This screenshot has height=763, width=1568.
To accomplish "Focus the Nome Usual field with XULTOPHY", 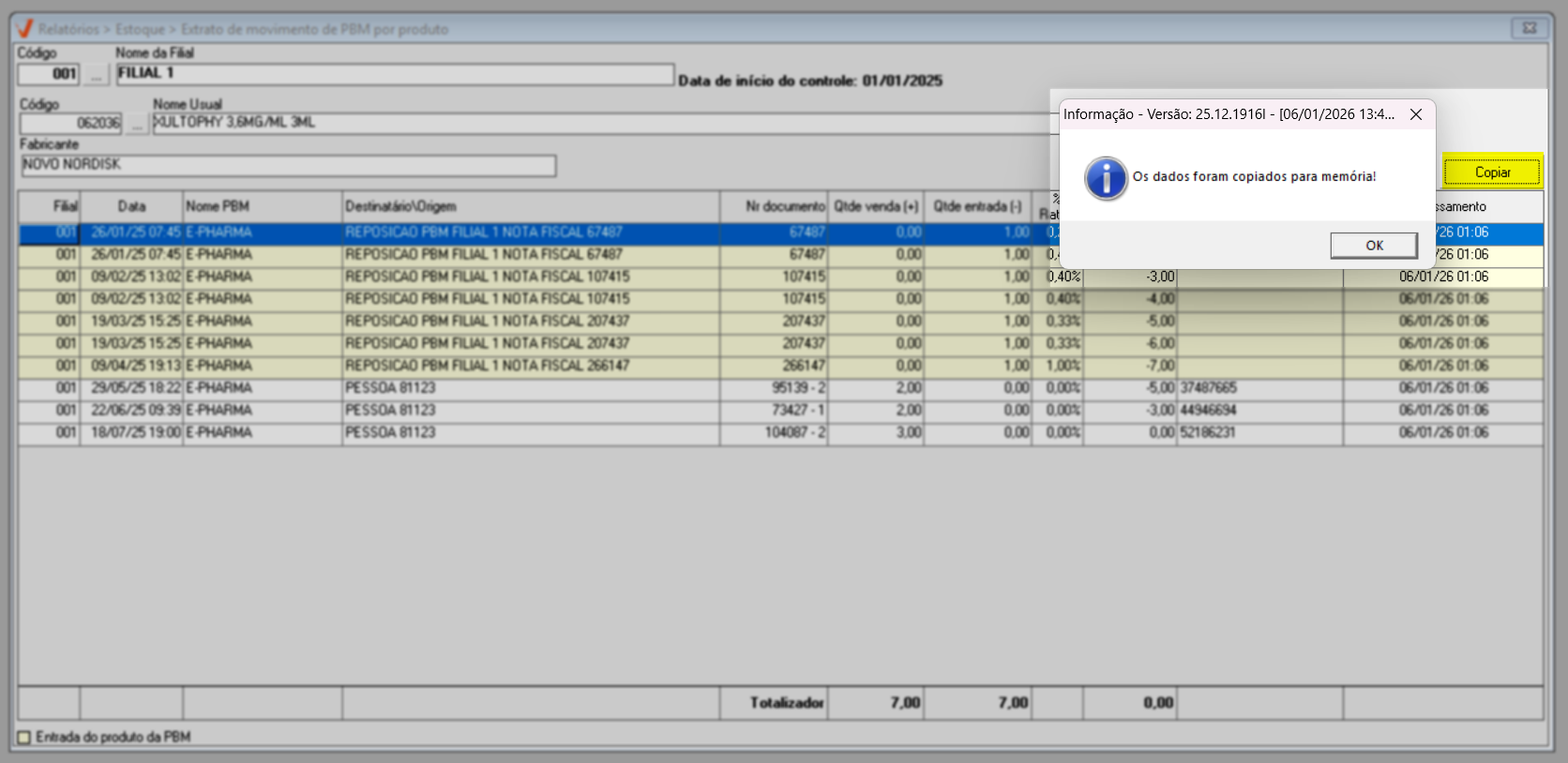I will [600, 123].
